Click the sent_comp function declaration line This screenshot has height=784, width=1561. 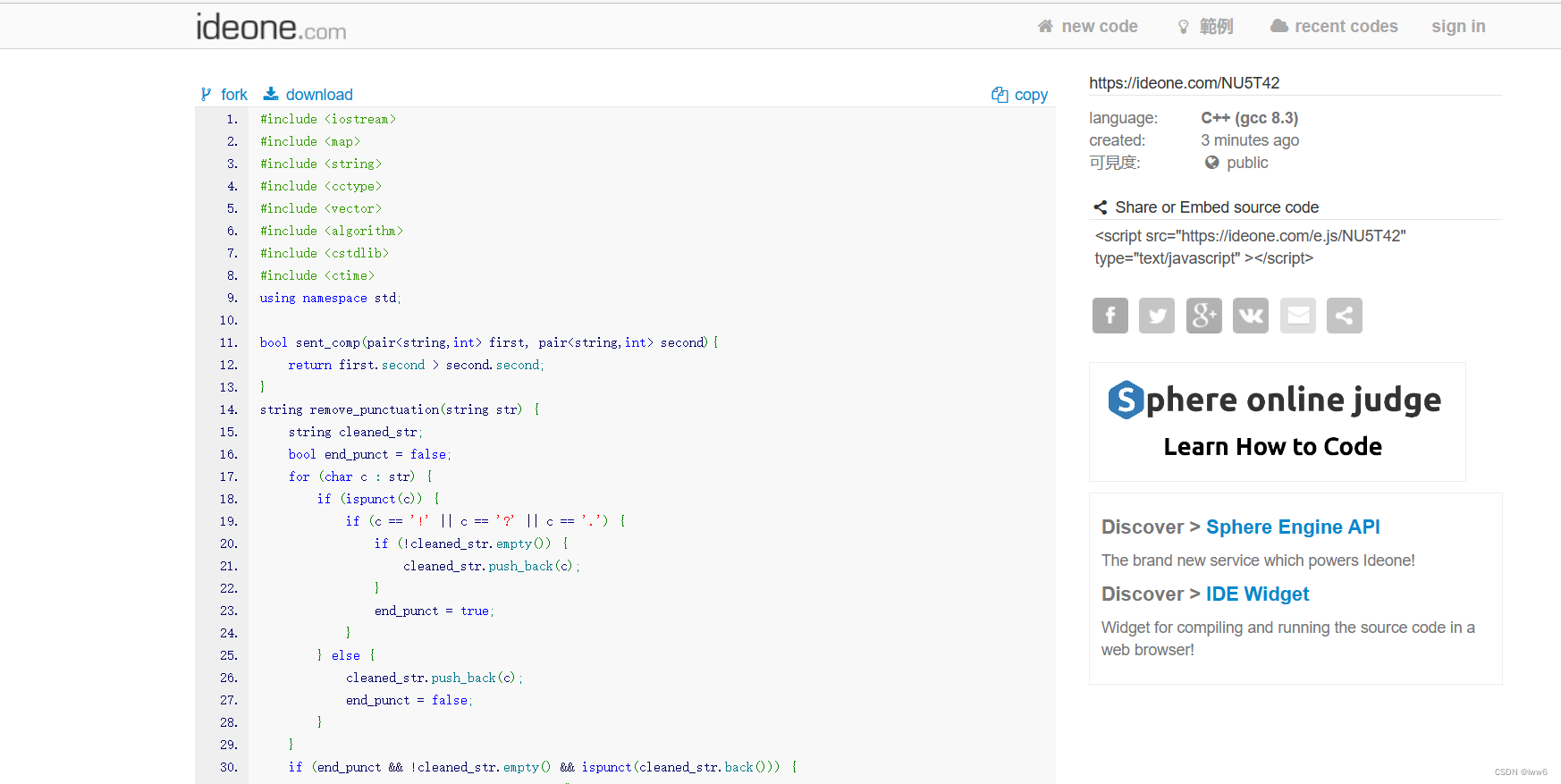[x=488, y=342]
